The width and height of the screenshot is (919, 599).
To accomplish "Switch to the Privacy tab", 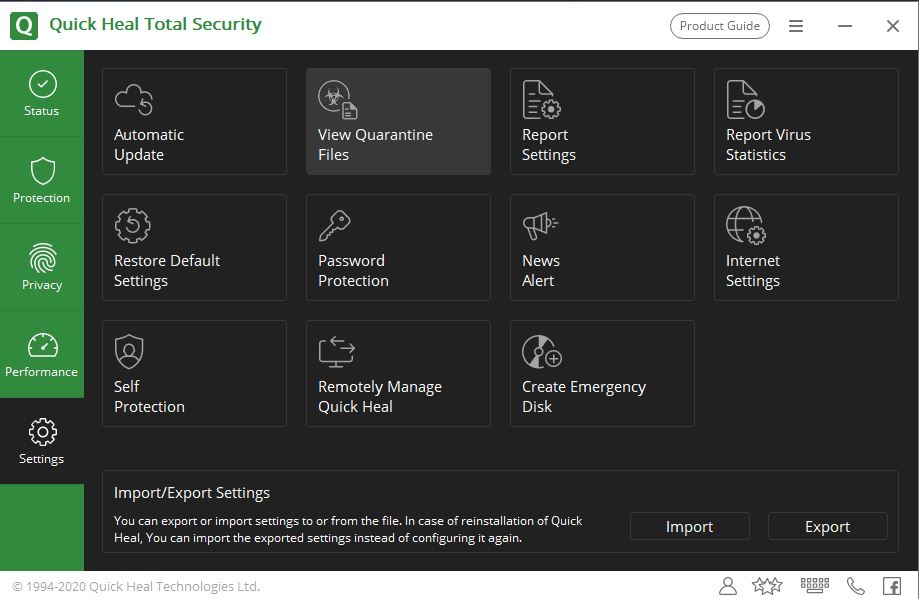I will click(x=42, y=267).
